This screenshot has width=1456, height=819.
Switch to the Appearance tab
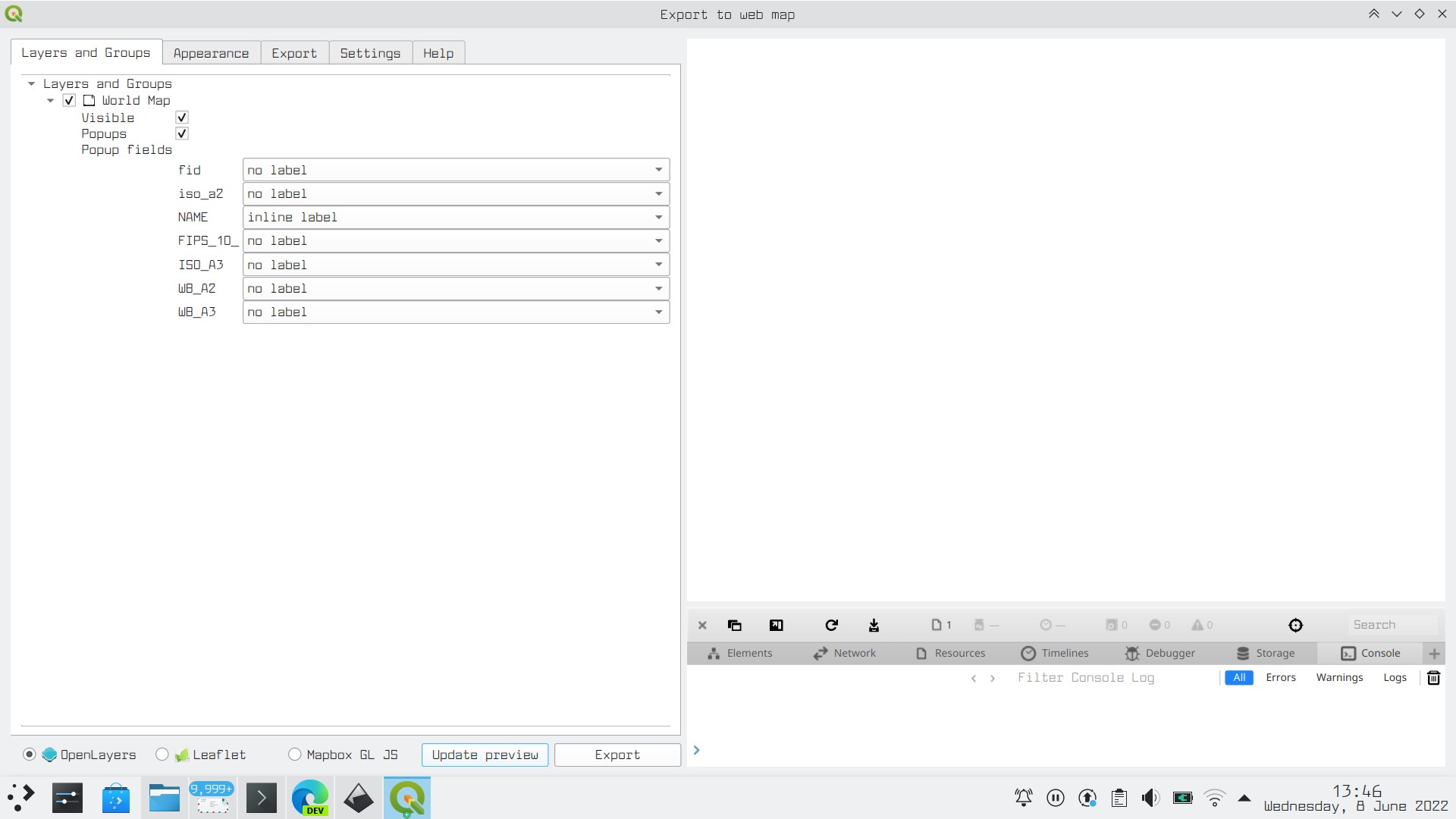coord(211,52)
